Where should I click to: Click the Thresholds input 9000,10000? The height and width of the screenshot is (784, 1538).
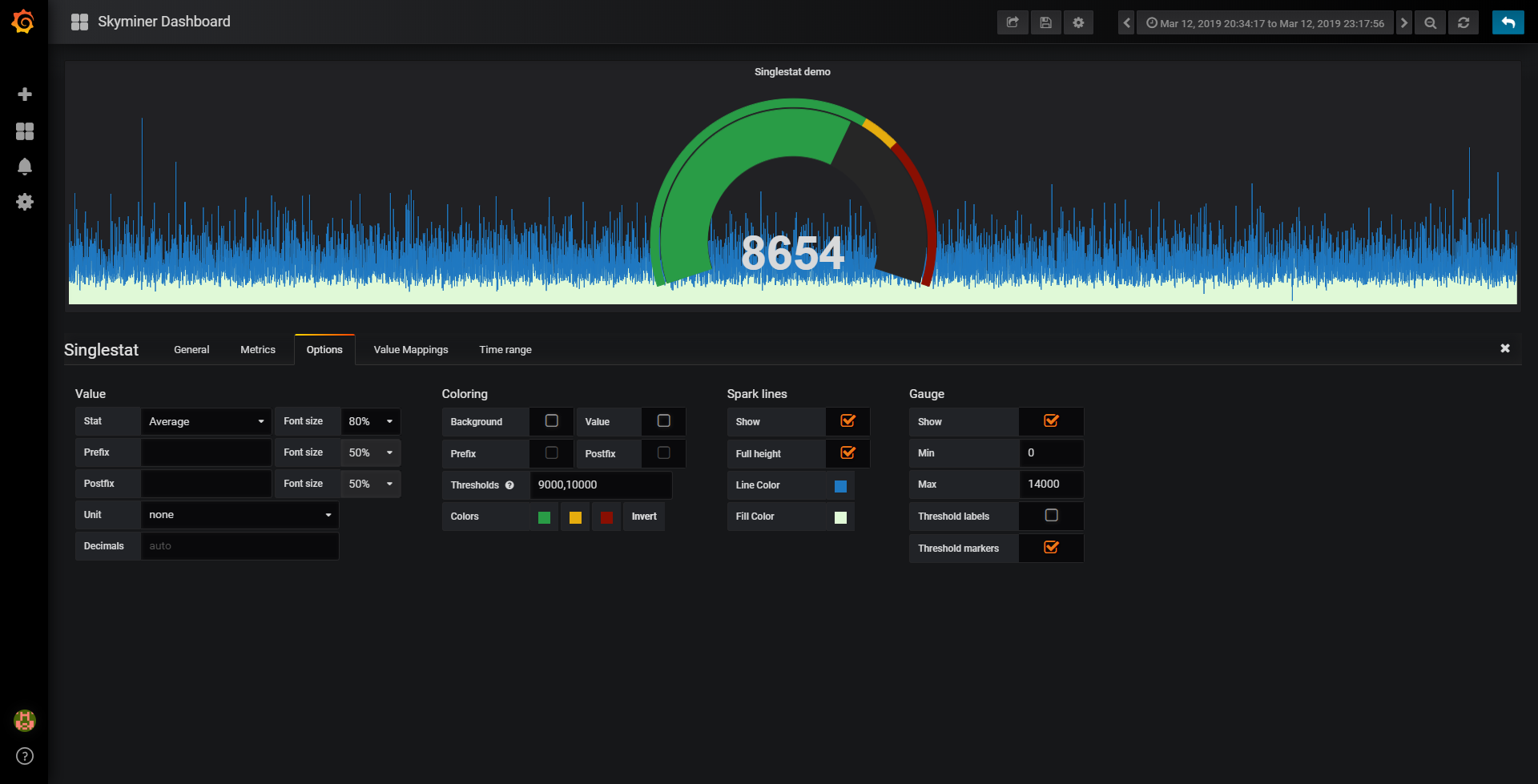[601, 485]
